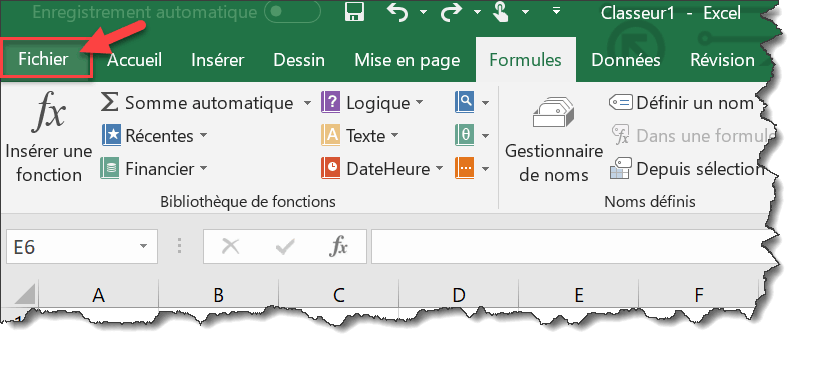
Task: Click Depuis sélection button
Action: pyautogui.click(x=687, y=169)
